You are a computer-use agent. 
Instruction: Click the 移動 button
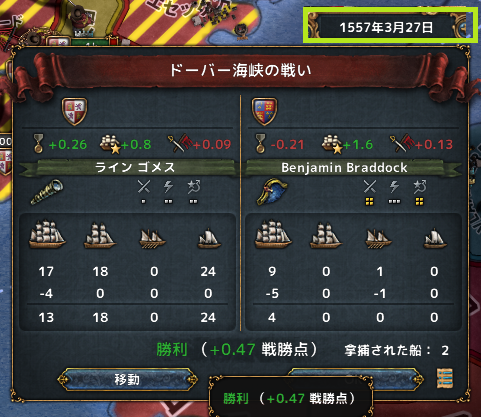[127, 379]
